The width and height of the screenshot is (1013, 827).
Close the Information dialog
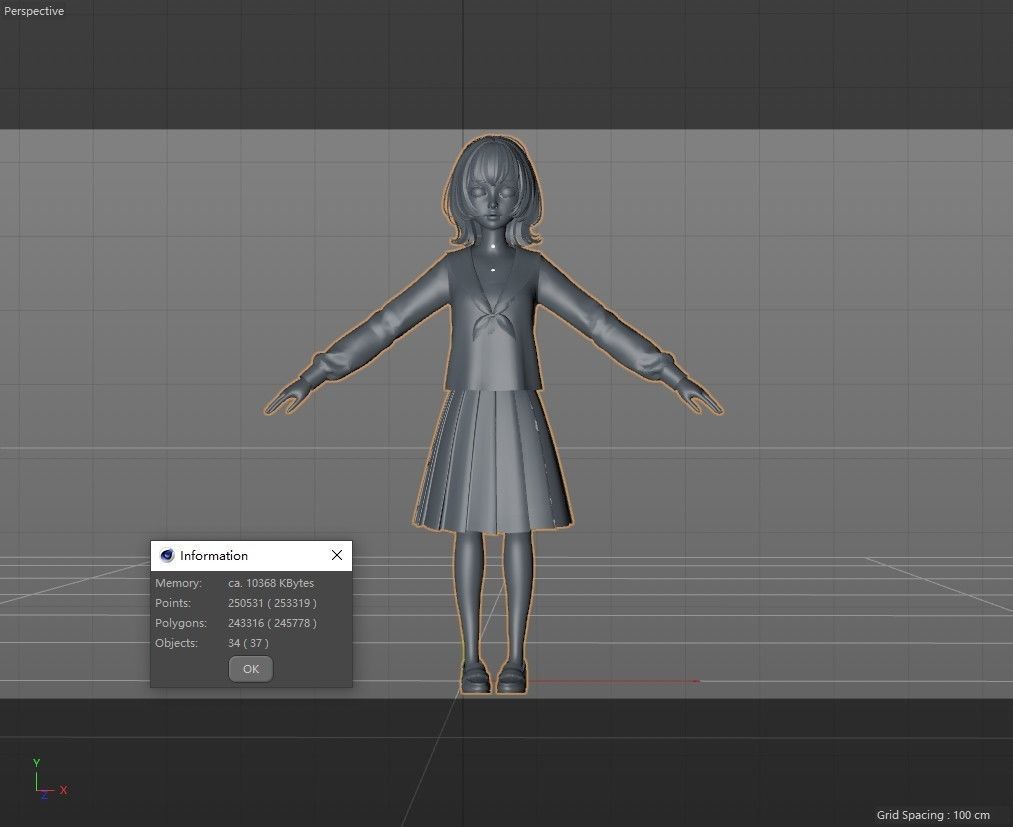tap(337, 555)
